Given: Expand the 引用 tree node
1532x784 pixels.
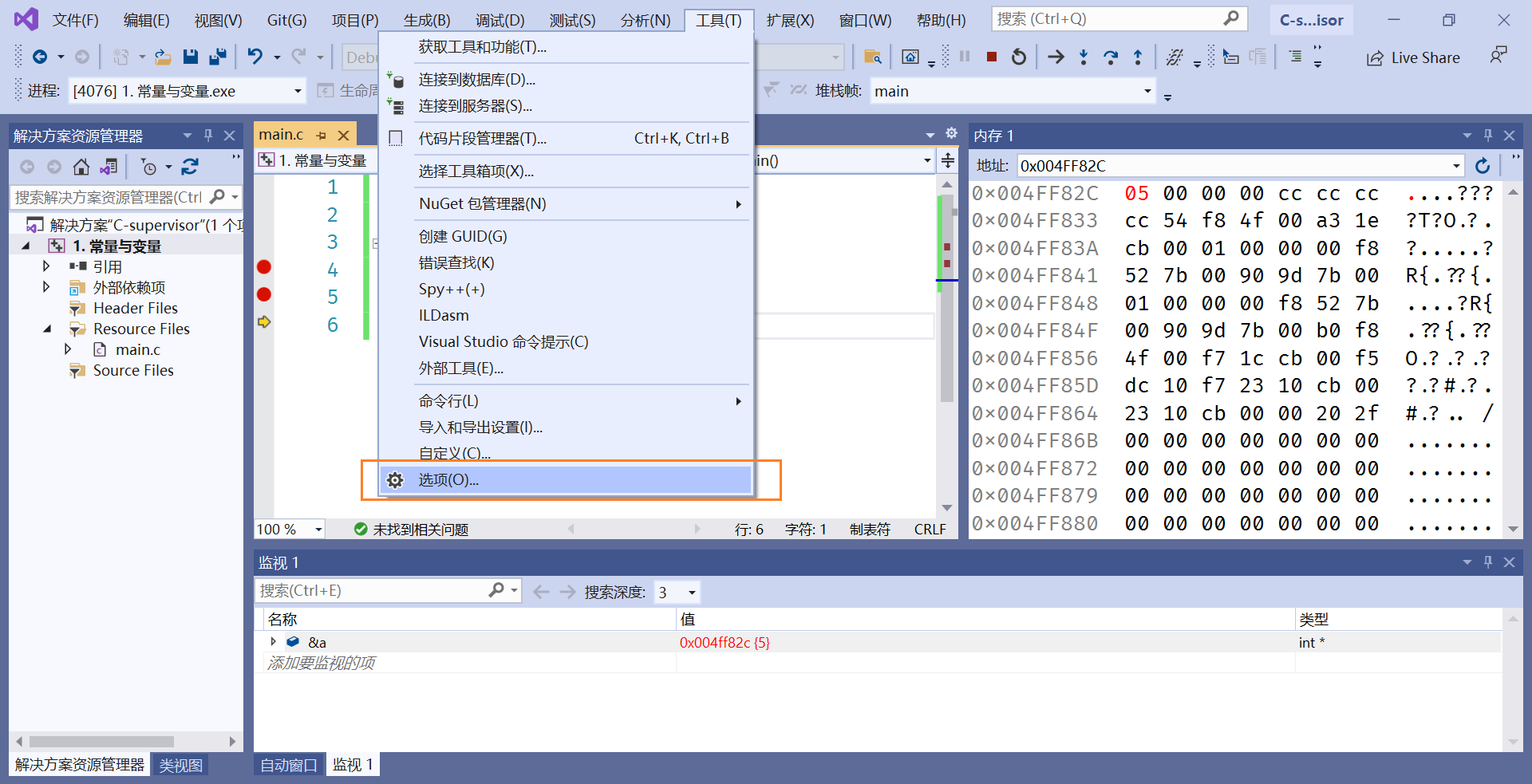Looking at the screenshot, I should pyautogui.click(x=46, y=266).
